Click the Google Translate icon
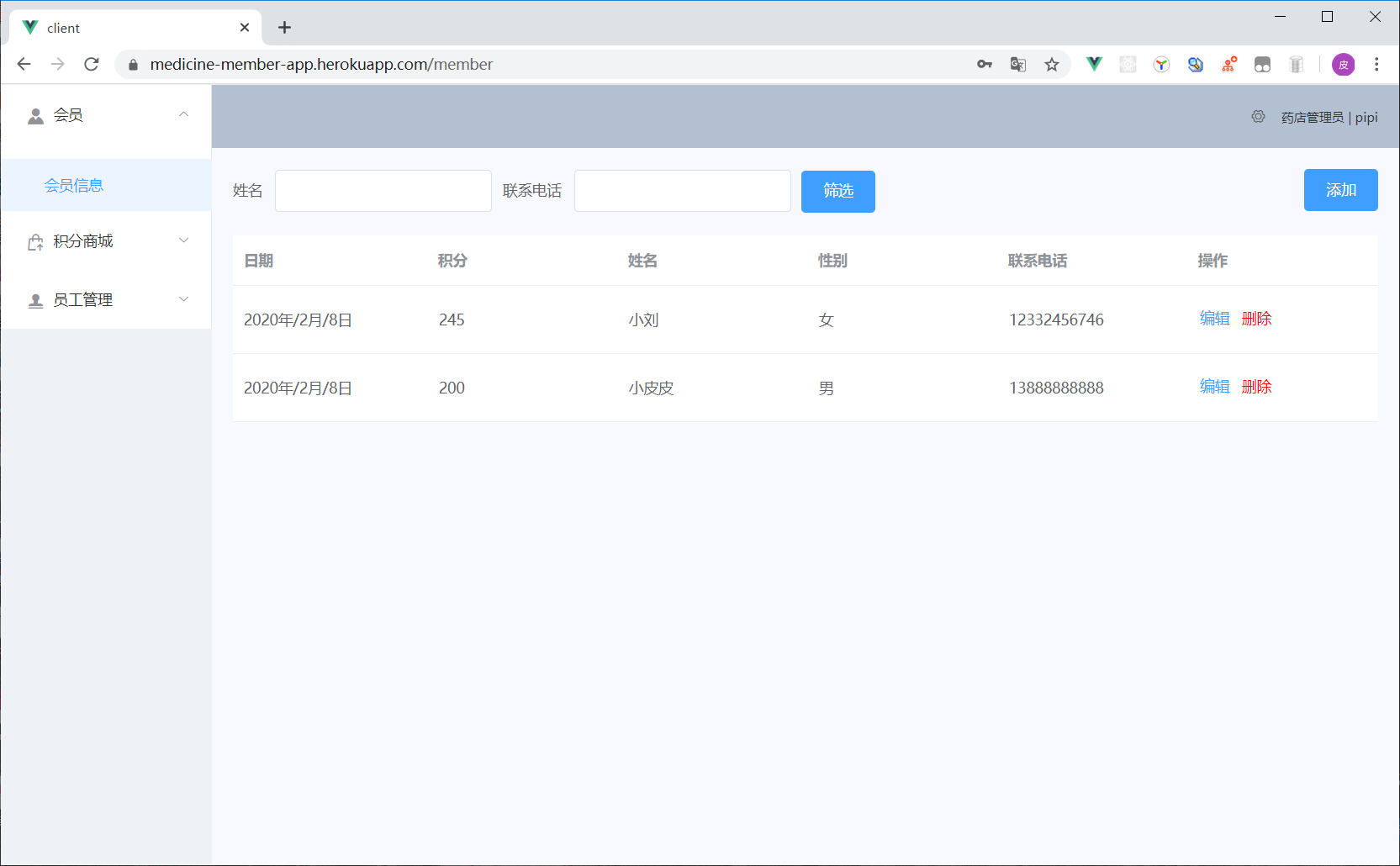 click(1018, 64)
